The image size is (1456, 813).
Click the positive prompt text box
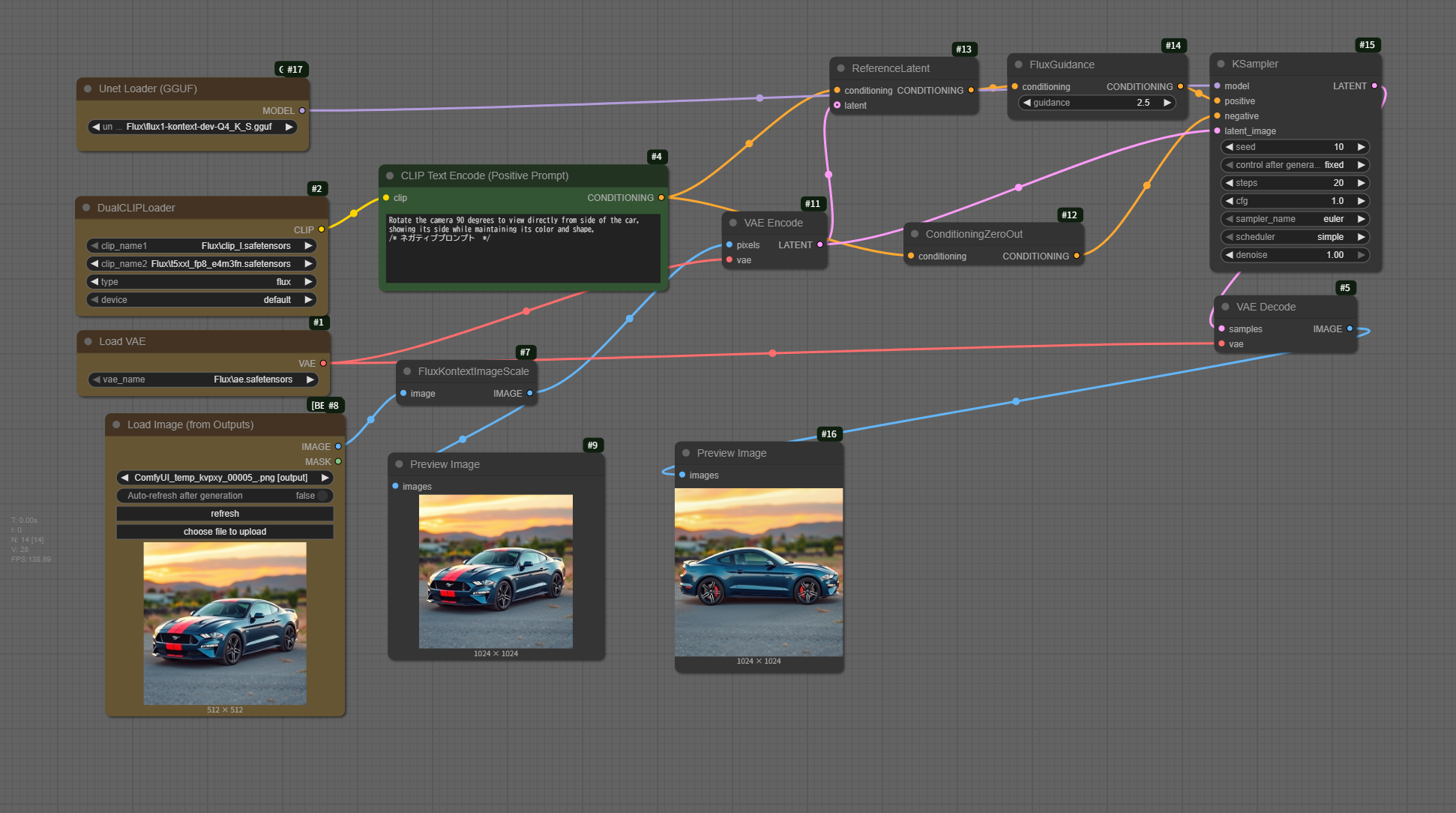tap(523, 247)
